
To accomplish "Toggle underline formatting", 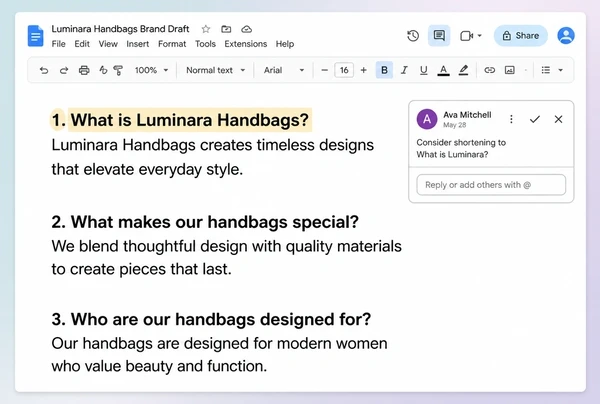I will point(423,70).
